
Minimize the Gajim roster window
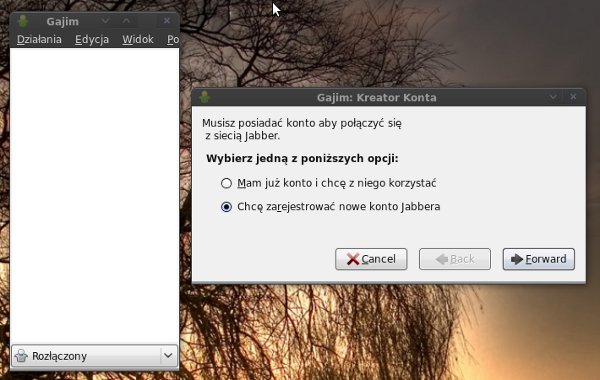pos(106,21)
